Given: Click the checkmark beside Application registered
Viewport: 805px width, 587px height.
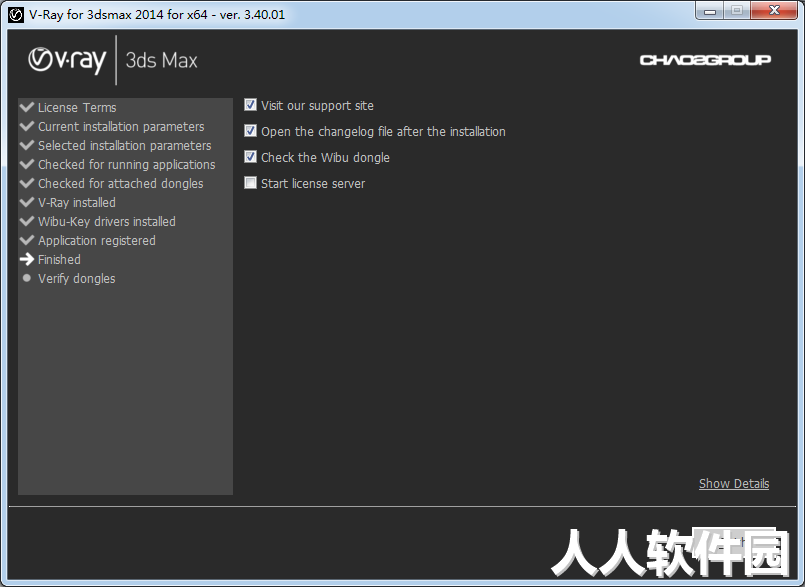Looking at the screenshot, I should point(27,240).
